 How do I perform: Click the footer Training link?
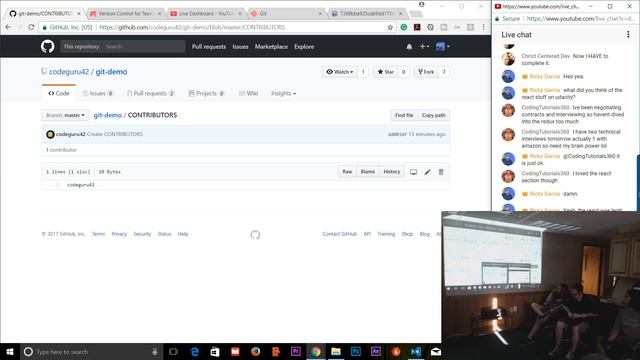[x=386, y=234]
